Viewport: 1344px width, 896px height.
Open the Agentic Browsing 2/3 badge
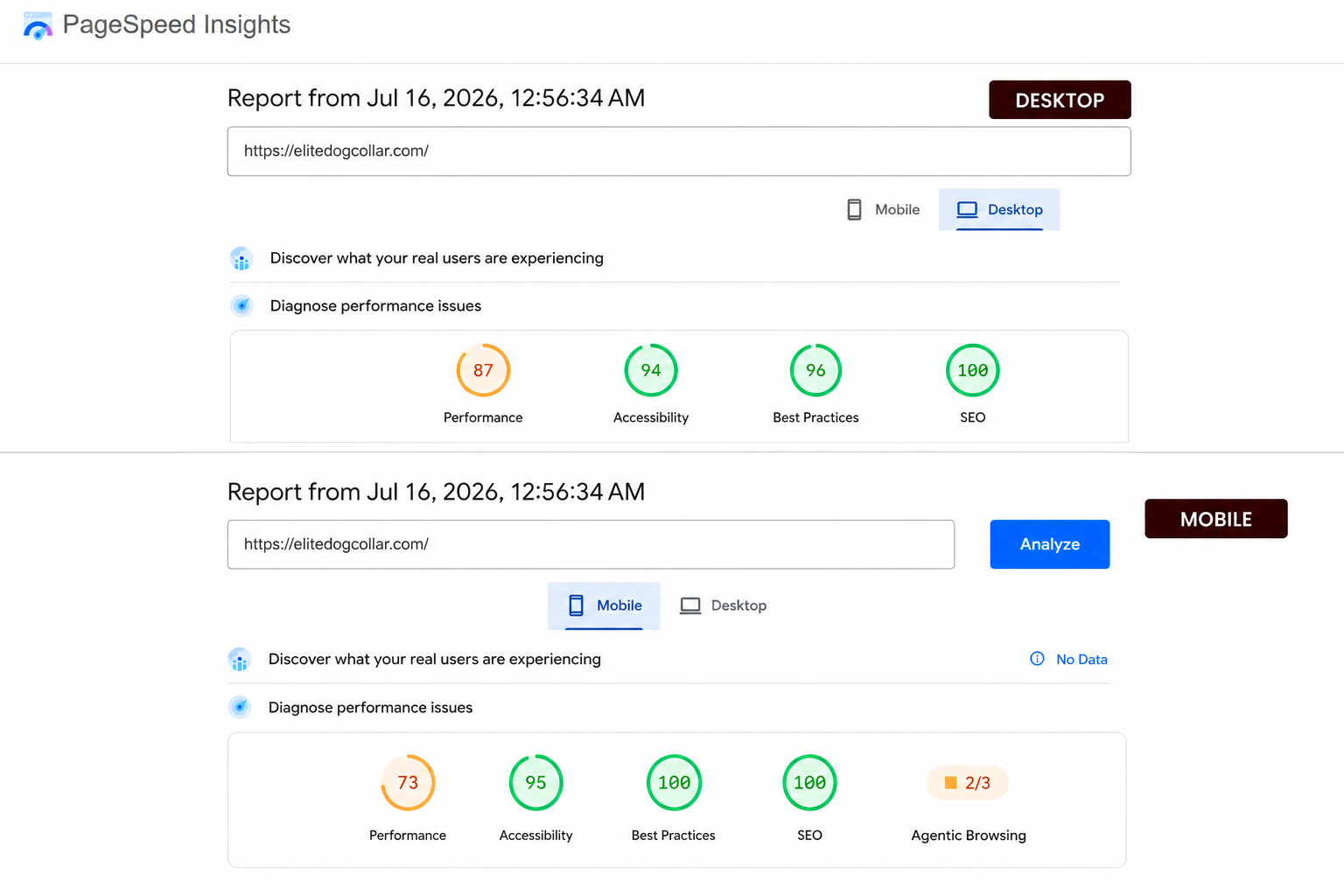968,782
